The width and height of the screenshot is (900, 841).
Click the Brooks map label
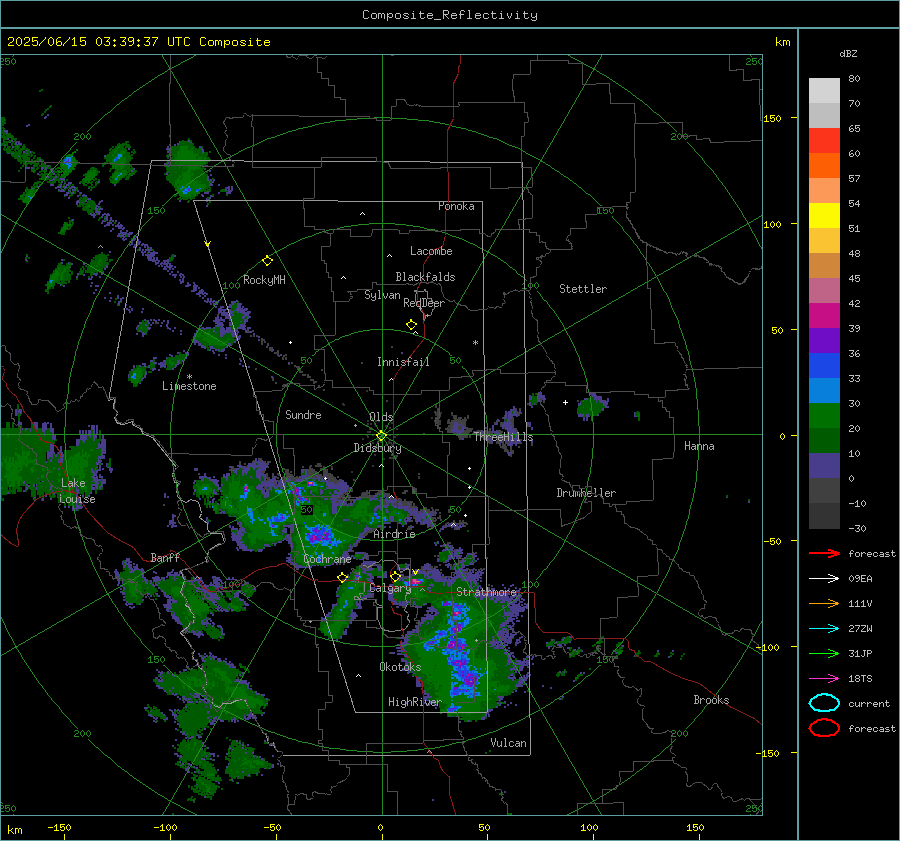point(711,700)
